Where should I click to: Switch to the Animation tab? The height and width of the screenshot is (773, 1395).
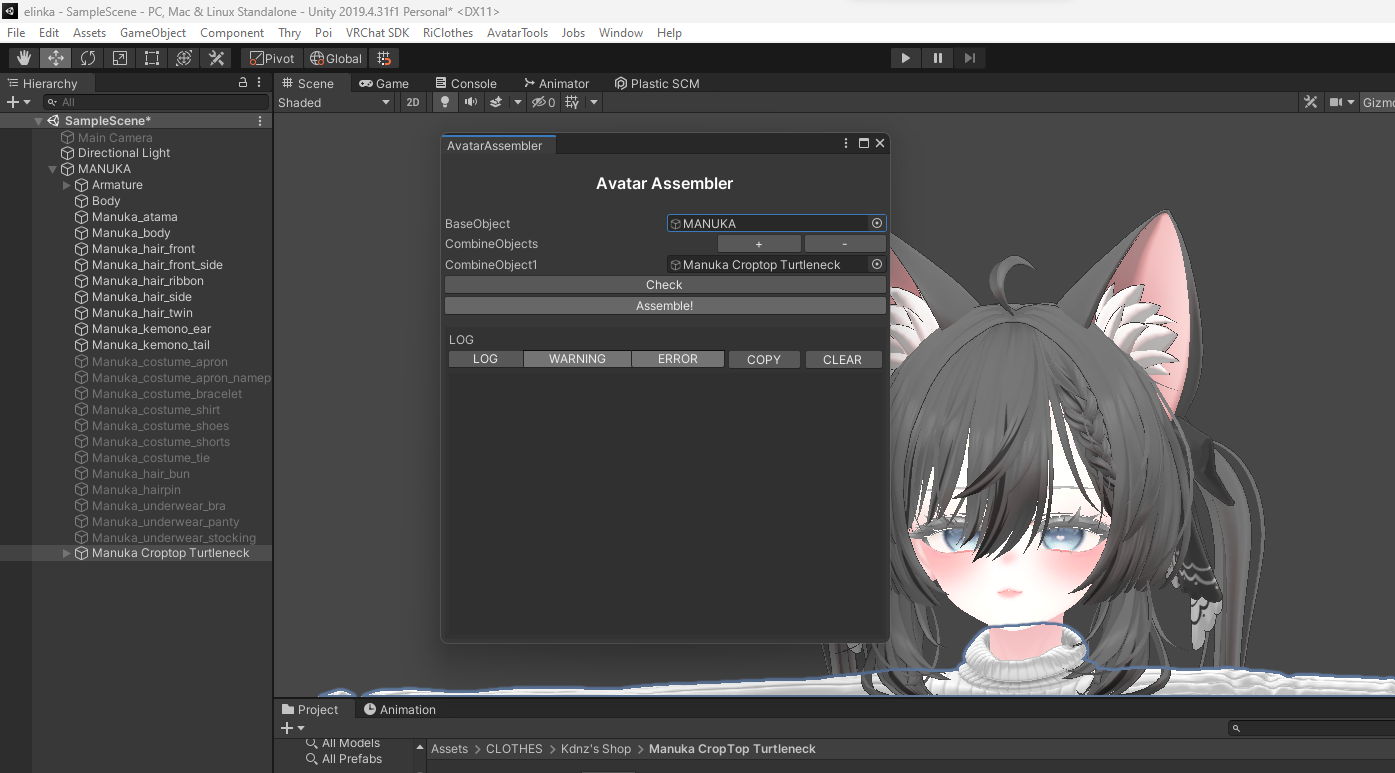tap(400, 709)
